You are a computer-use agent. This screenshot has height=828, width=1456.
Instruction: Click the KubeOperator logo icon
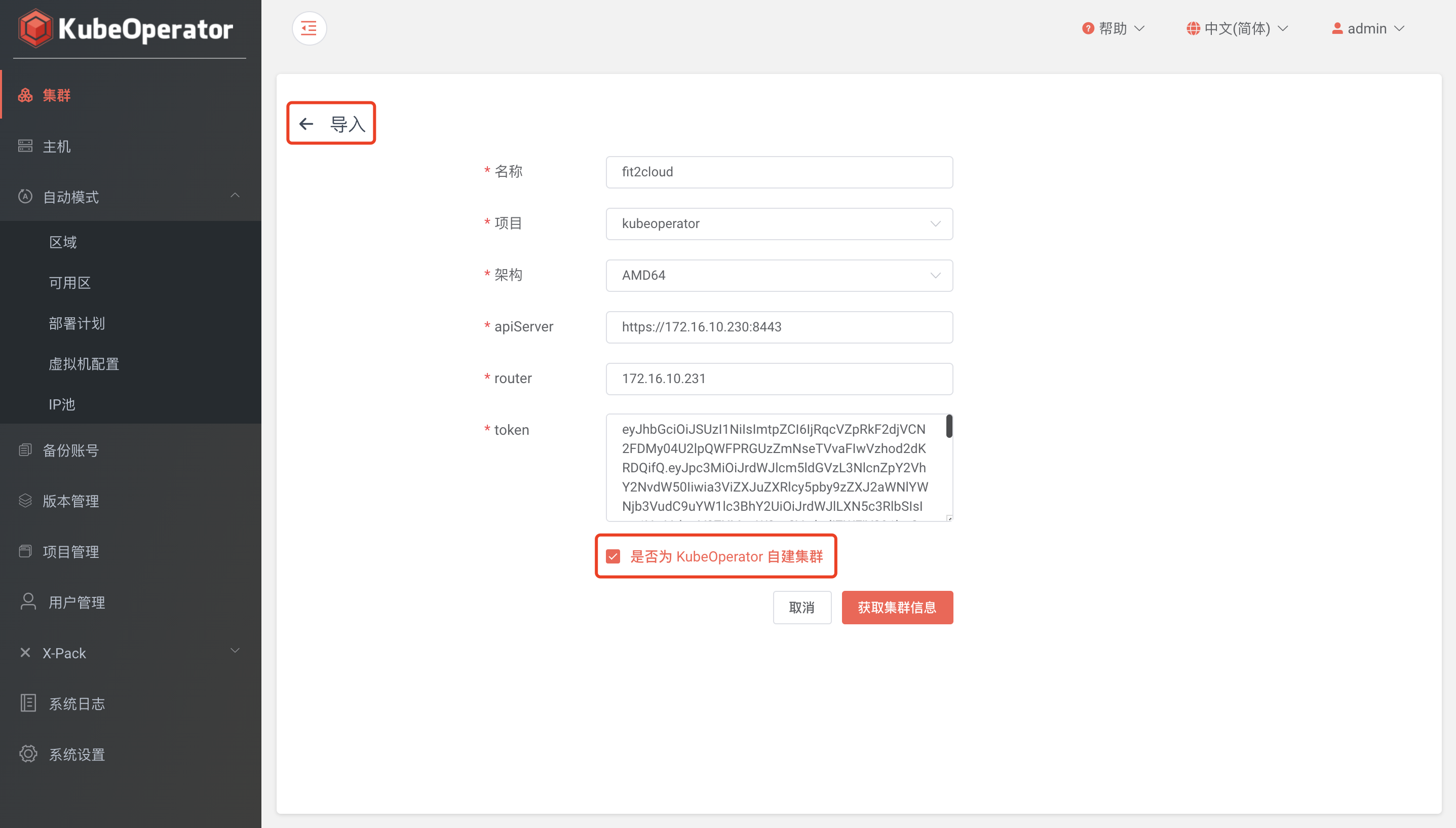35,28
